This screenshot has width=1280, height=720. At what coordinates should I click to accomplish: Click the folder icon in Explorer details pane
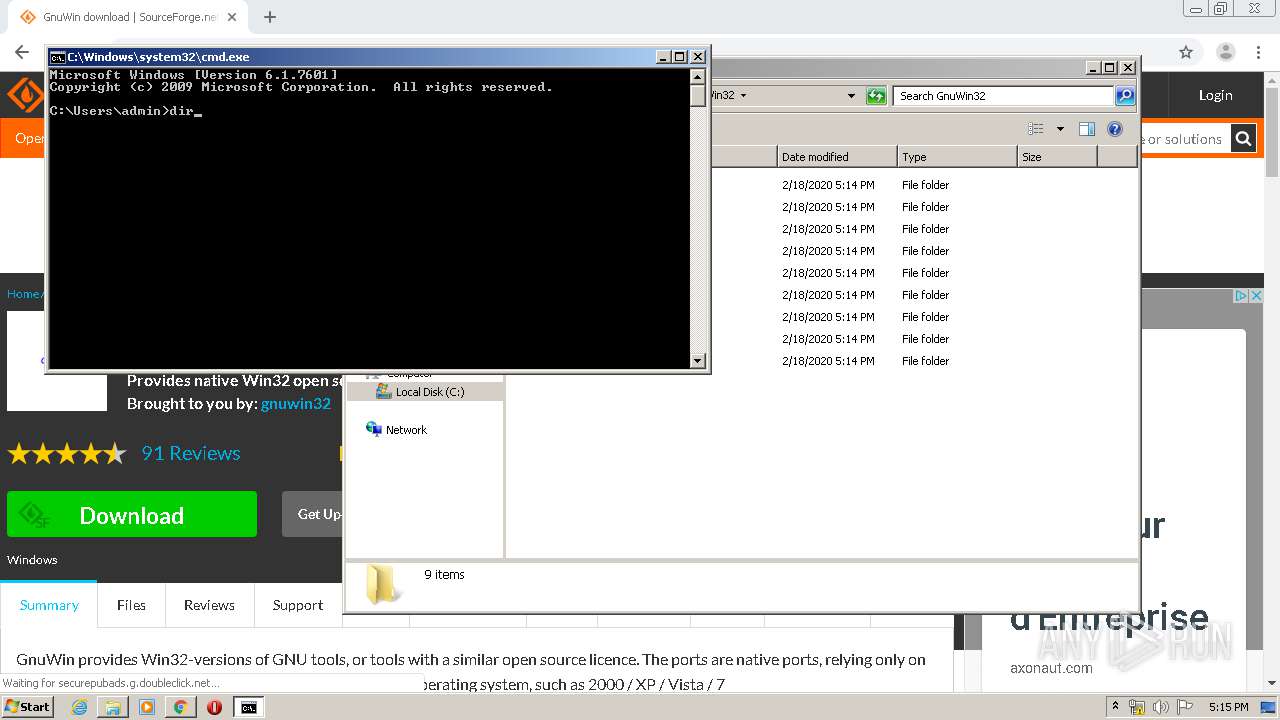point(383,584)
